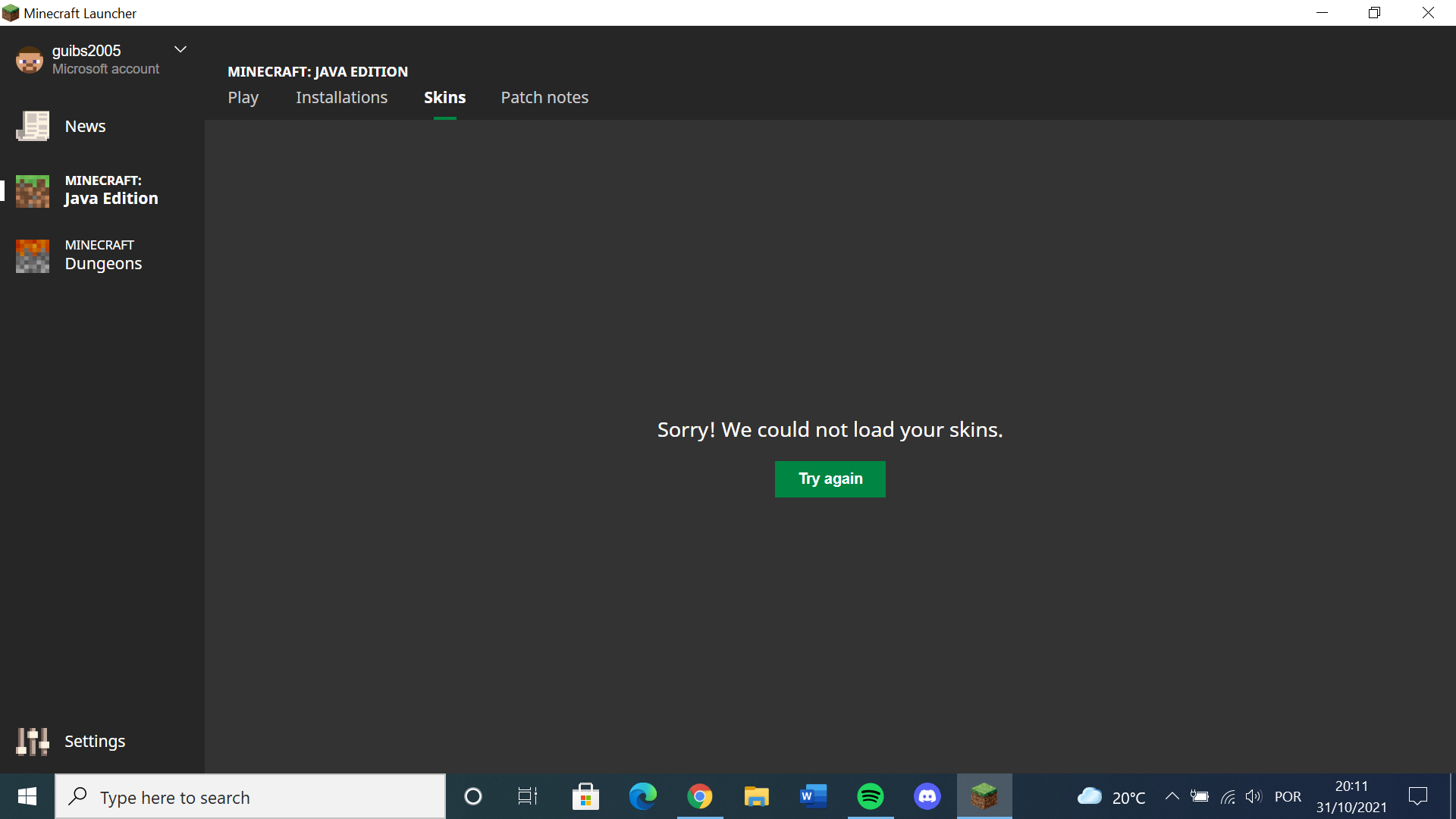Select the Skins tab

pos(444,98)
